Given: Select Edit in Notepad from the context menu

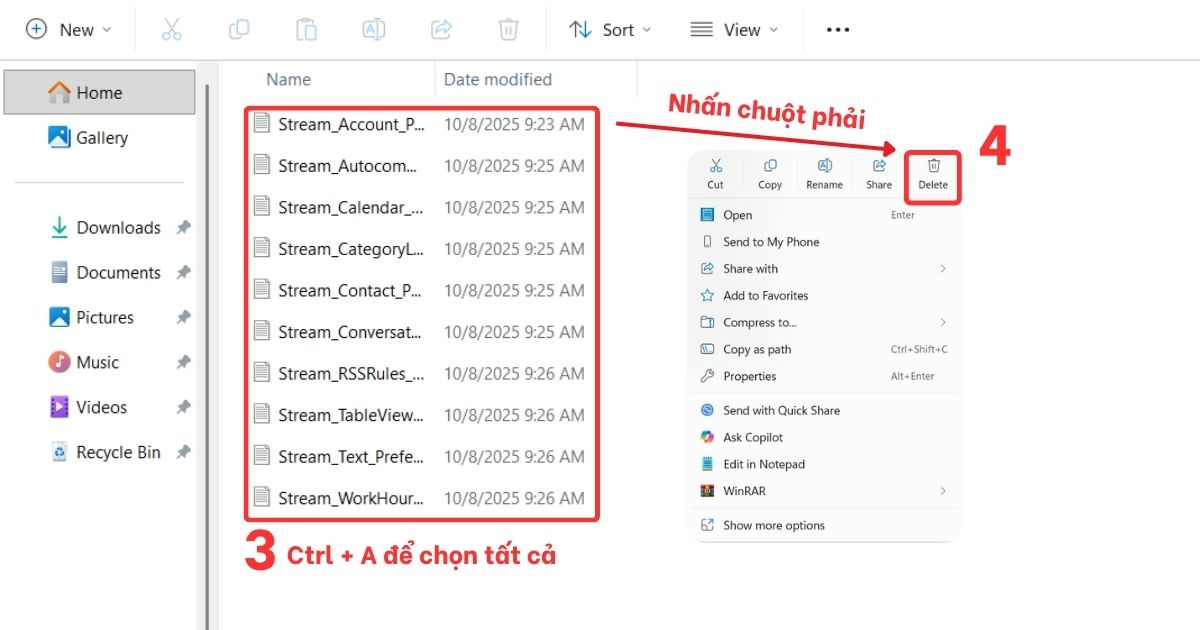Looking at the screenshot, I should [765, 464].
